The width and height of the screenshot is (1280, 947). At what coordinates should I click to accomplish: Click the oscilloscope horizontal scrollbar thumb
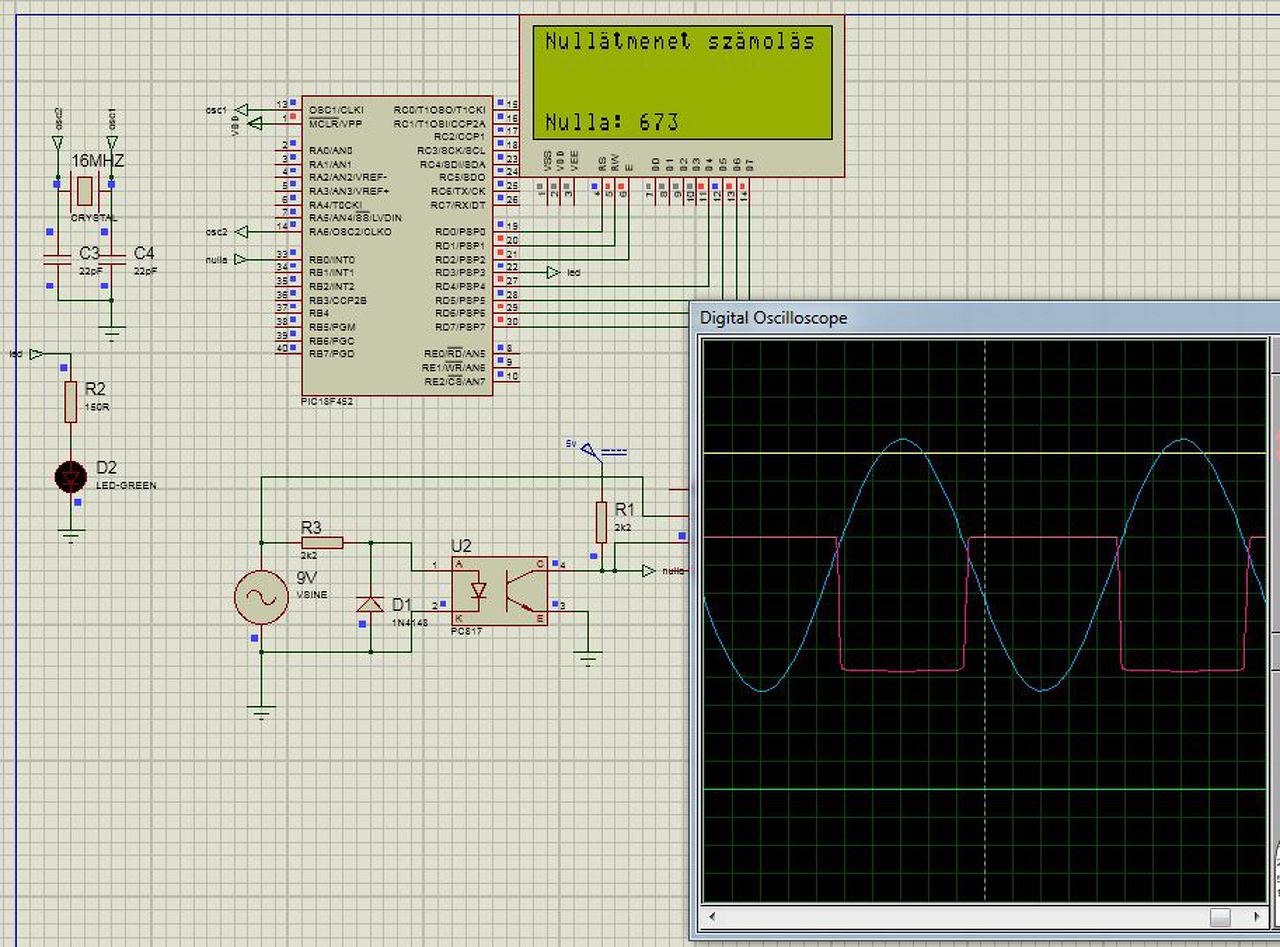tap(1220, 916)
